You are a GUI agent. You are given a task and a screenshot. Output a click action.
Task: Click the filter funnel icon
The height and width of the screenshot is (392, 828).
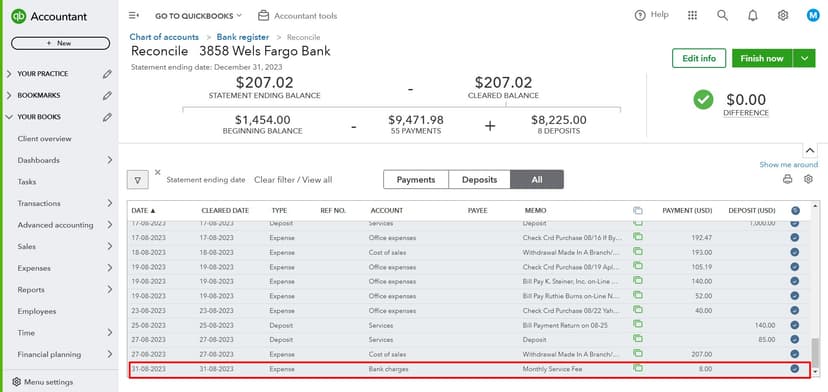(138, 180)
